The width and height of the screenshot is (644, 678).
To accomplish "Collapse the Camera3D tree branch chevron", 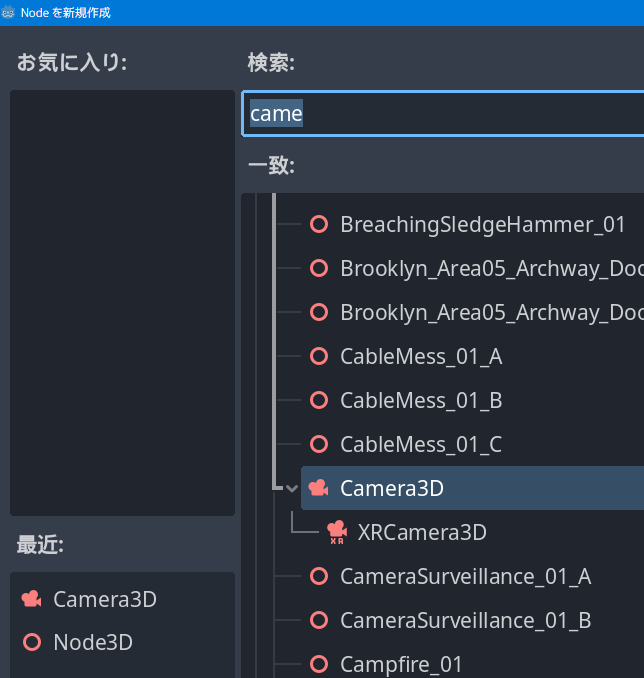I will (x=292, y=488).
